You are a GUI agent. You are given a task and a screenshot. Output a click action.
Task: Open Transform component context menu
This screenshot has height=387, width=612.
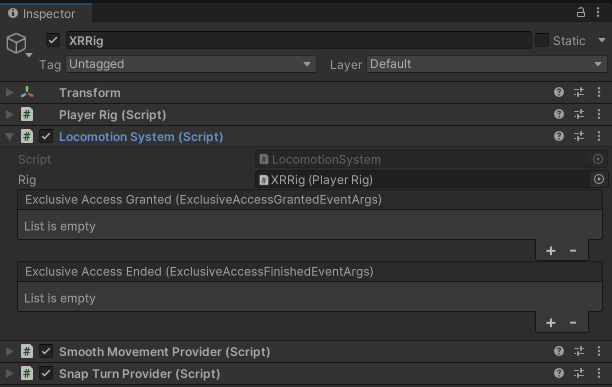pyautogui.click(x=599, y=92)
